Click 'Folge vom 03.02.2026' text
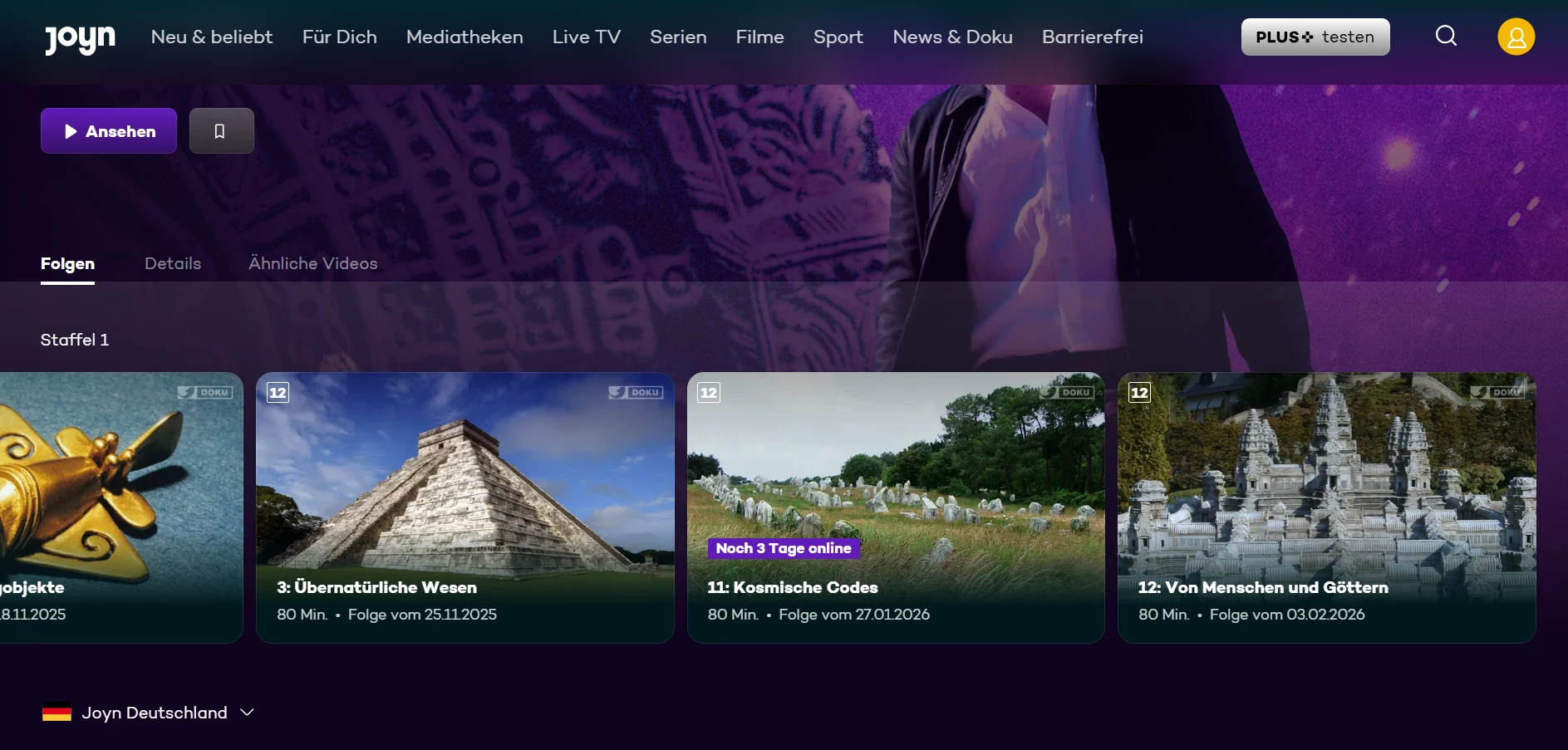Image resolution: width=1568 pixels, height=750 pixels. pos(1287,615)
